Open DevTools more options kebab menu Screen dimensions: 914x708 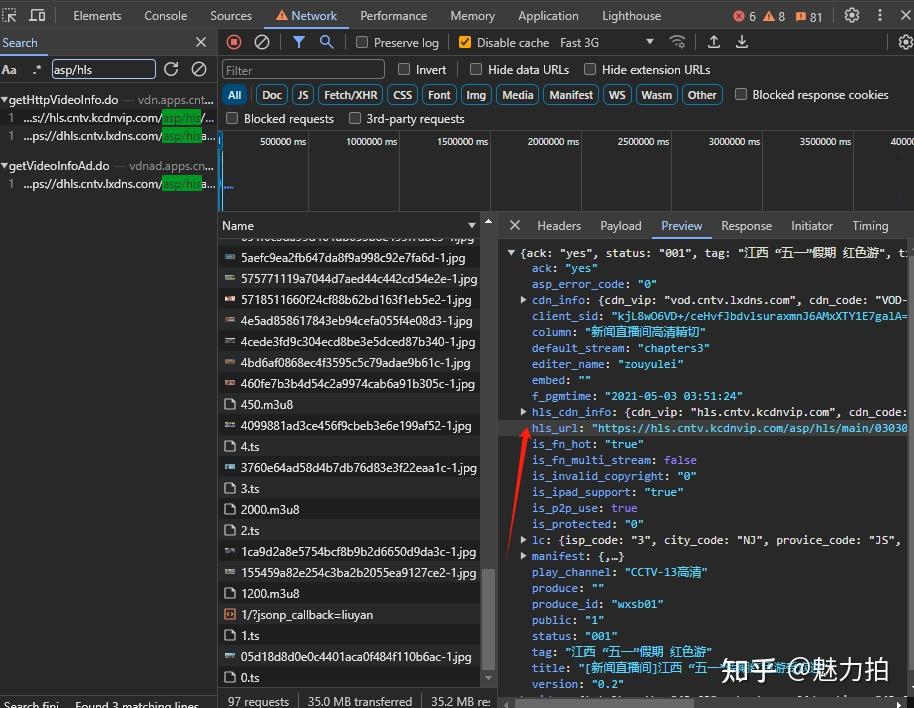[x=880, y=15]
